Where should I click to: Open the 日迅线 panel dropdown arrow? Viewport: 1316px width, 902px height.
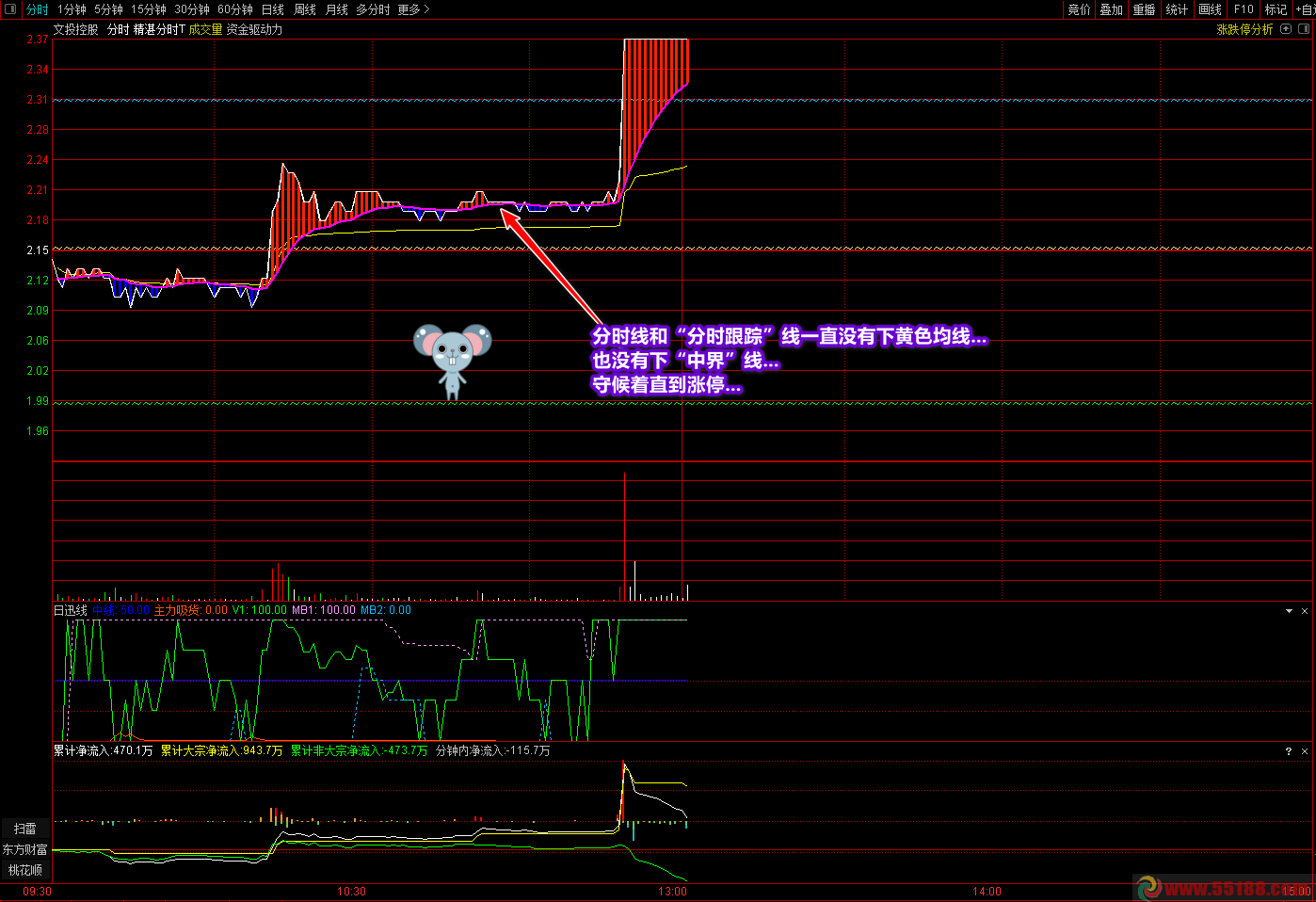[1289, 611]
